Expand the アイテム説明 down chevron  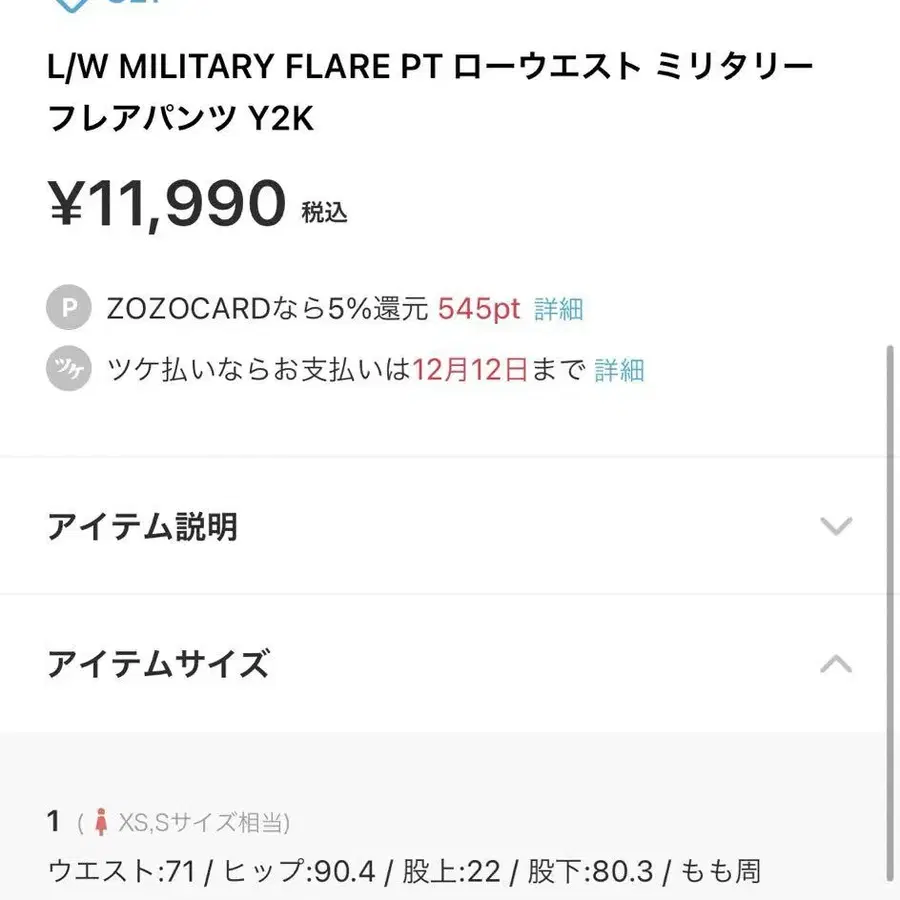coord(835,526)
